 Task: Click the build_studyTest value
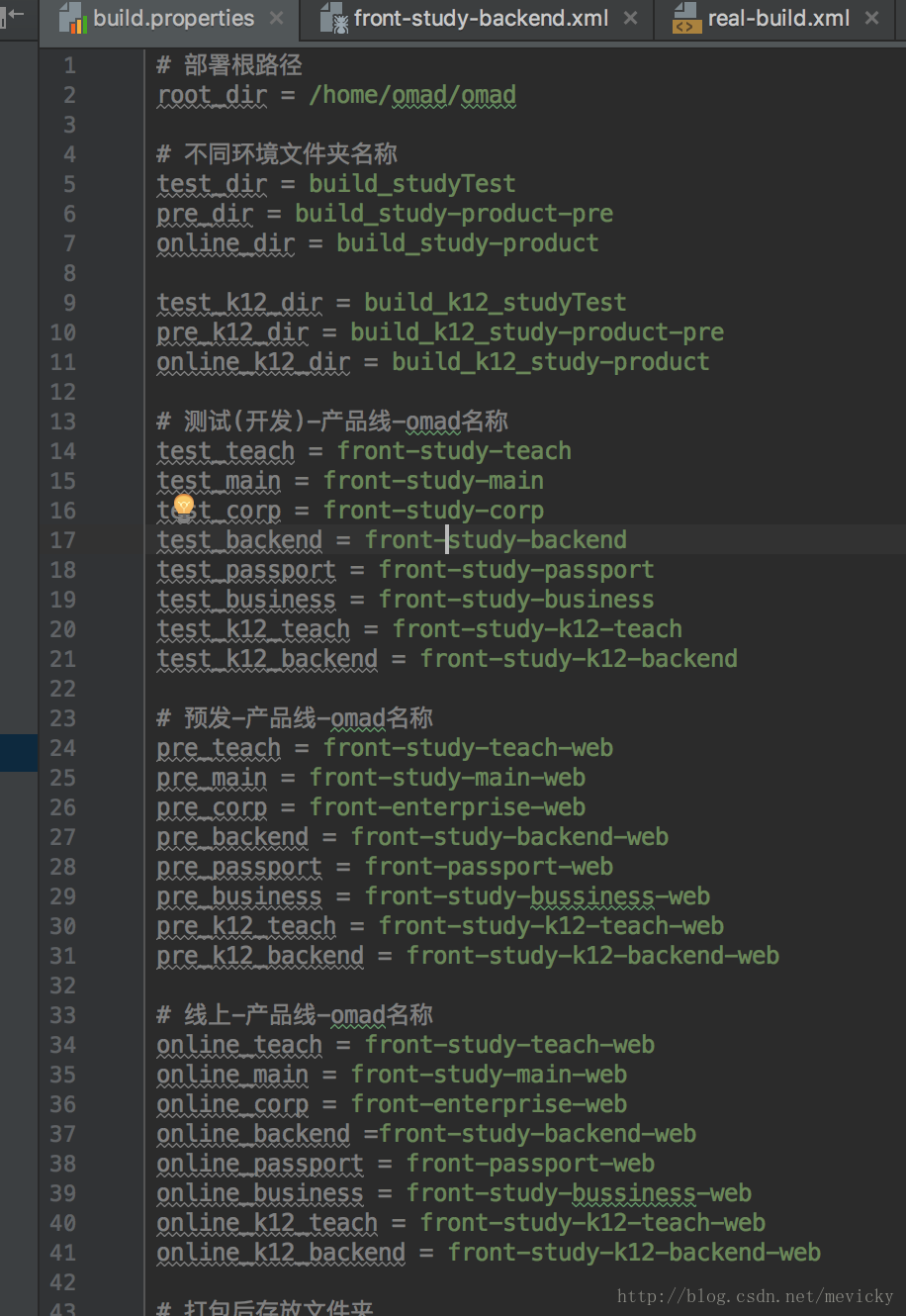(412, 184)
